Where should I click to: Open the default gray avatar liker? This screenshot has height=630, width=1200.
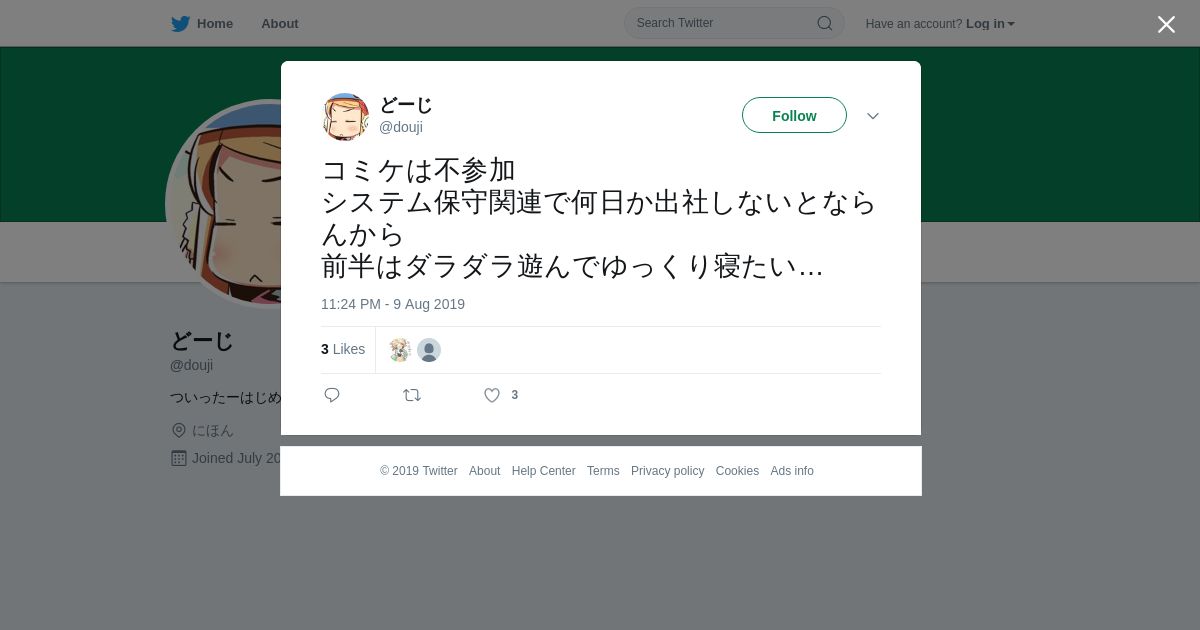(429, 350)
